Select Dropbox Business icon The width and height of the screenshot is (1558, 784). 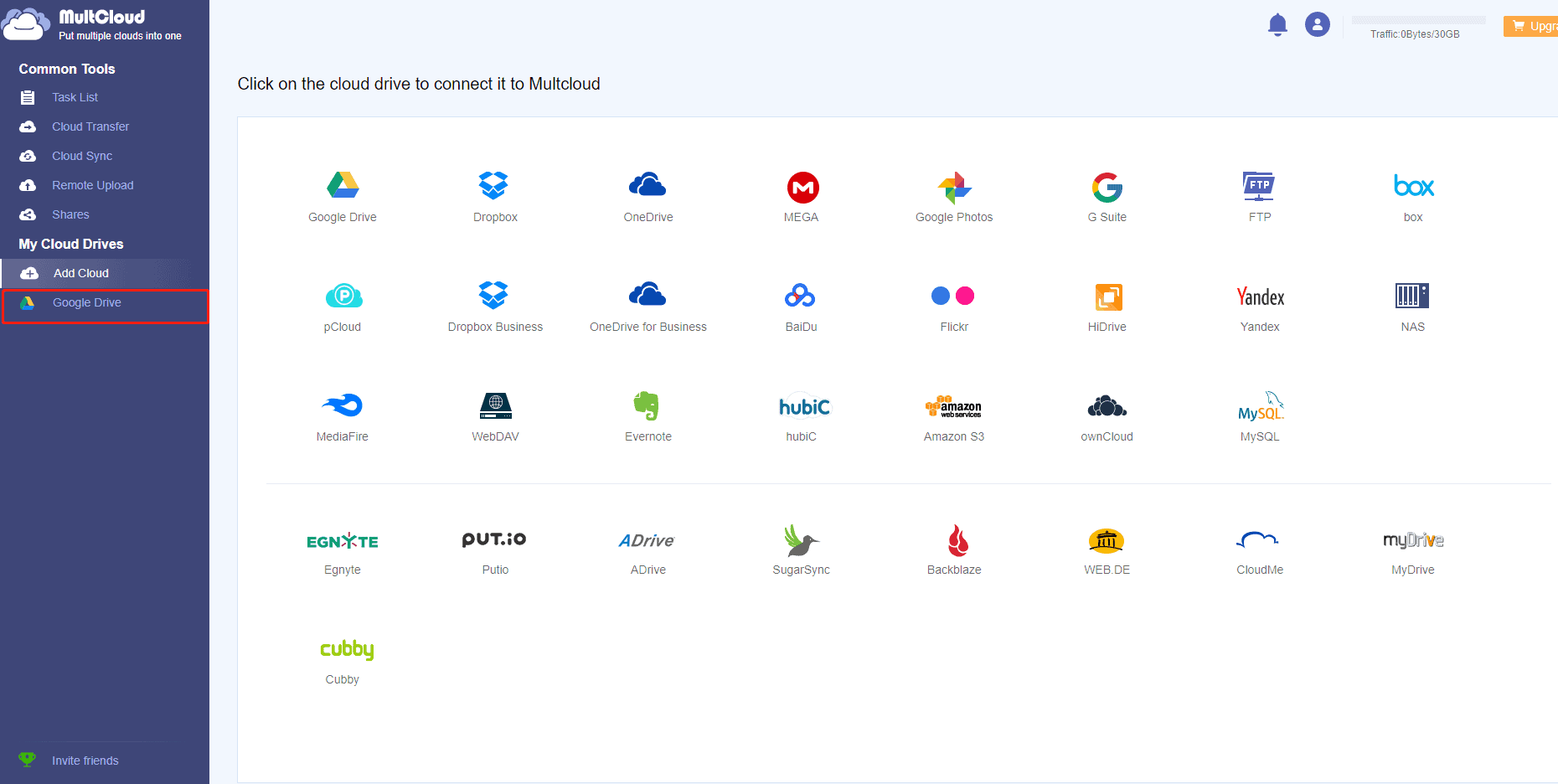494,295
